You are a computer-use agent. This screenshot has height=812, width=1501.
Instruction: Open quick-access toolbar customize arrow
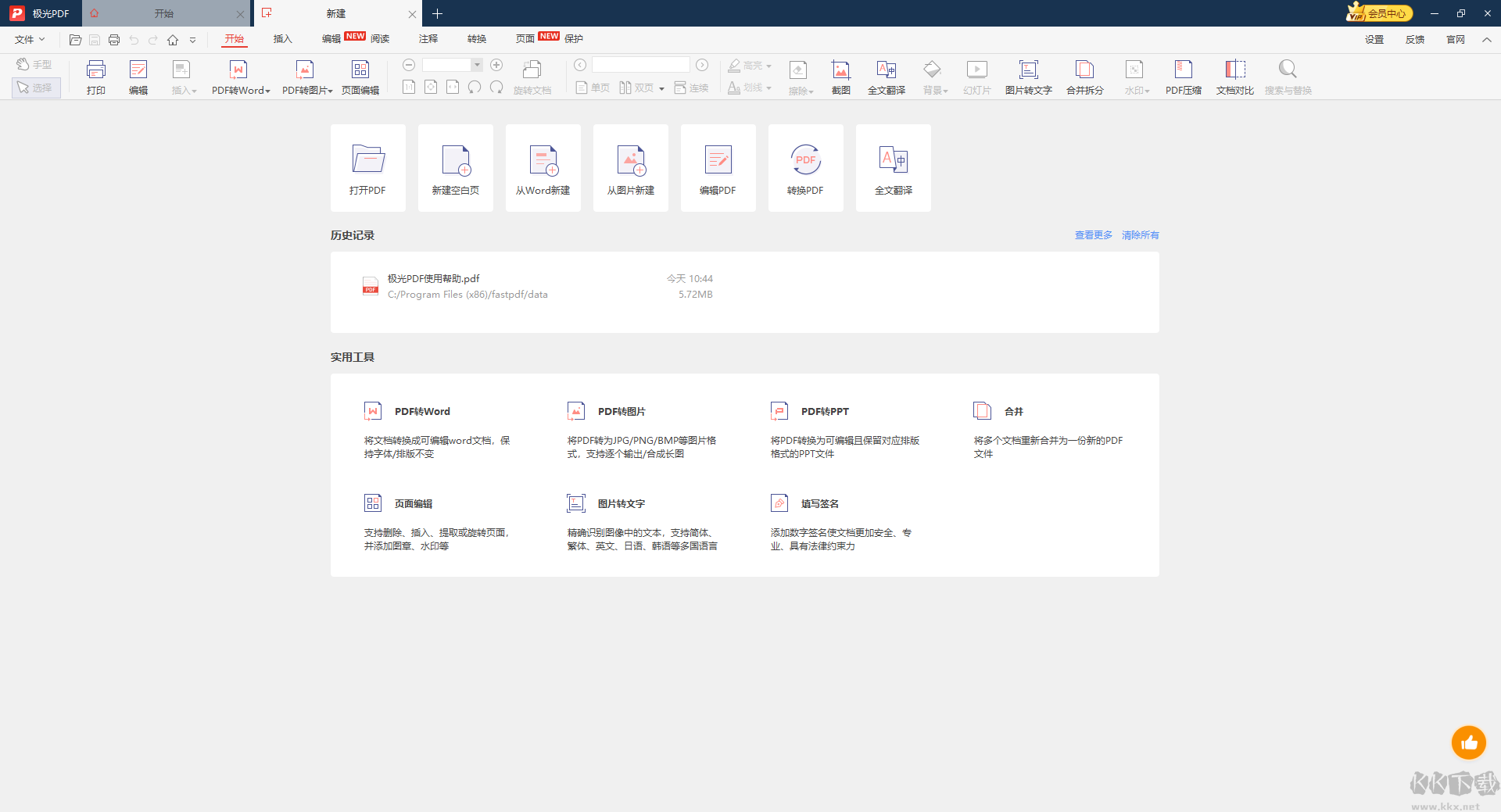tap(192, 40)
